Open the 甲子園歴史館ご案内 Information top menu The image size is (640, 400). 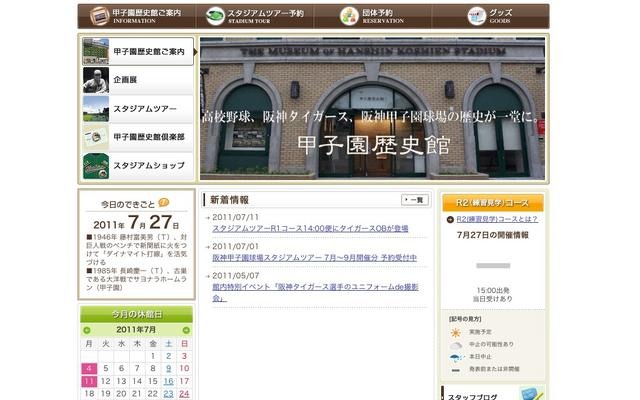(x=136, y=16)
